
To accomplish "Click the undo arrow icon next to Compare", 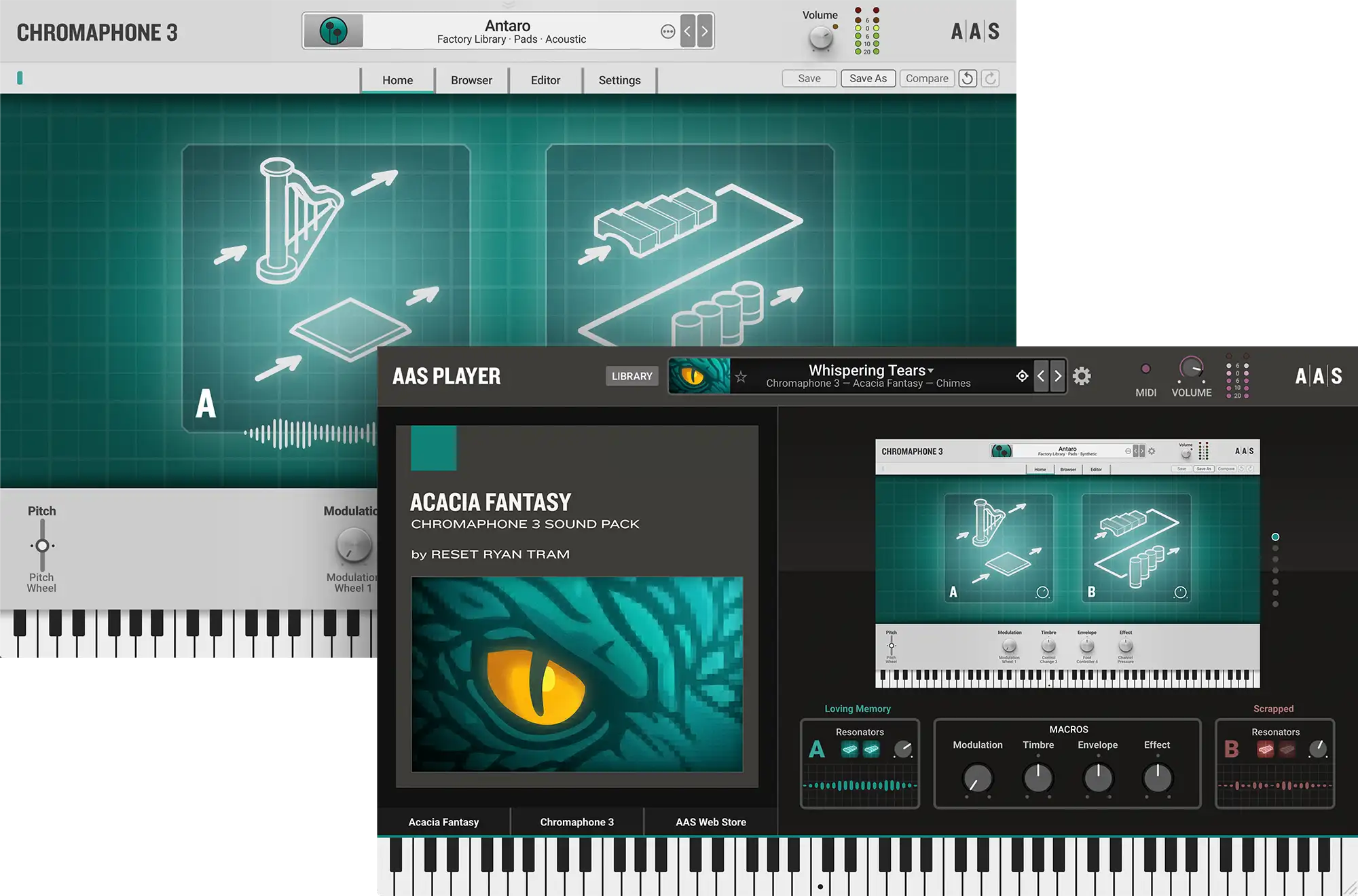I will [968, 78].
